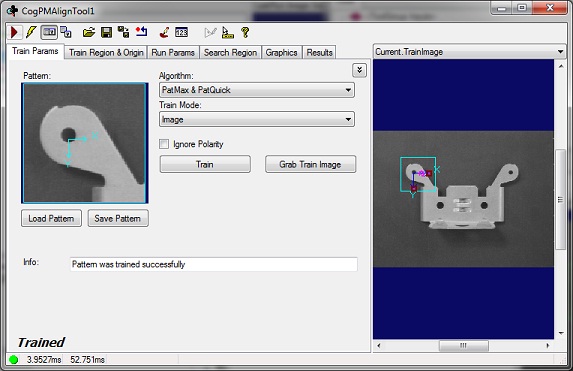Screen dimensions: 573x371
Task: Click the Train button
Action: click(x=205, y=164)
